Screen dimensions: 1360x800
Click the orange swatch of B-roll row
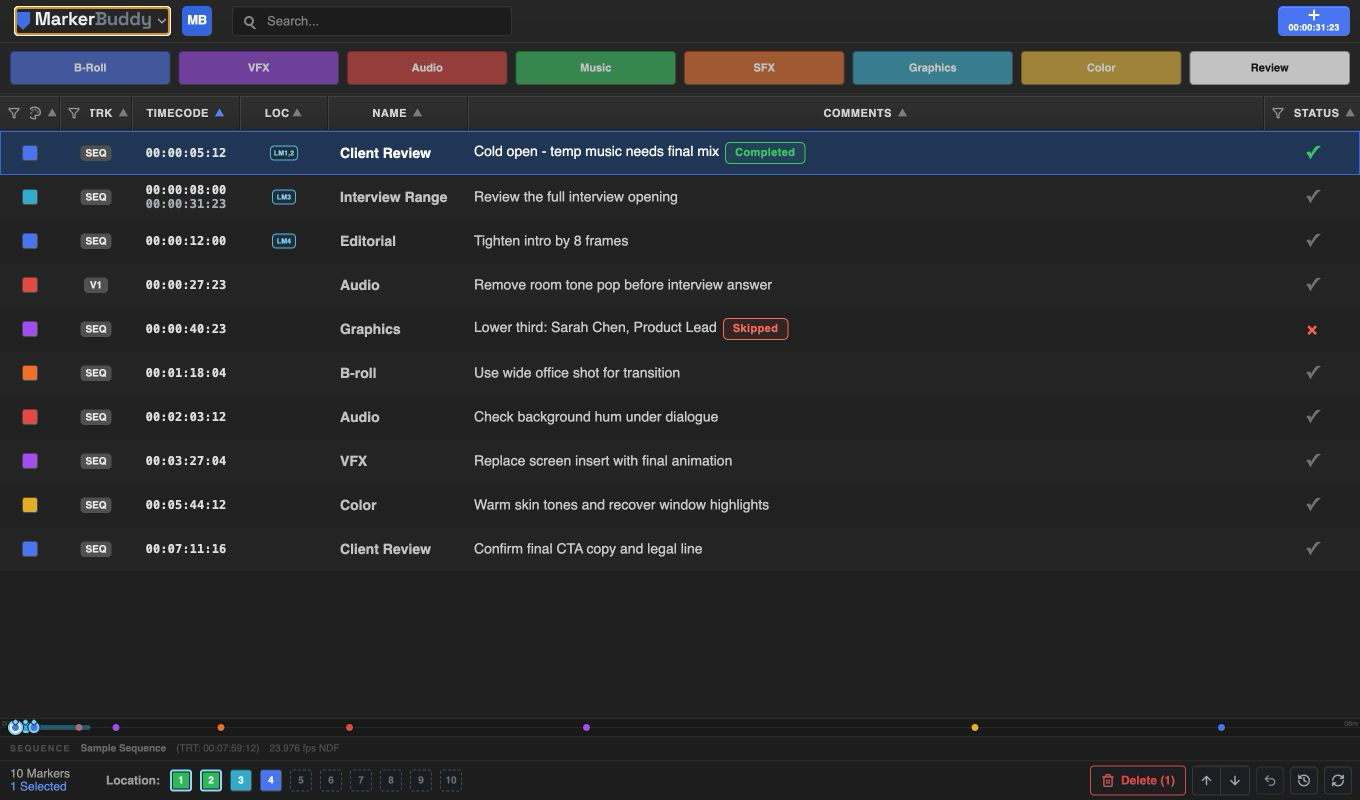[x=30, y=373]
